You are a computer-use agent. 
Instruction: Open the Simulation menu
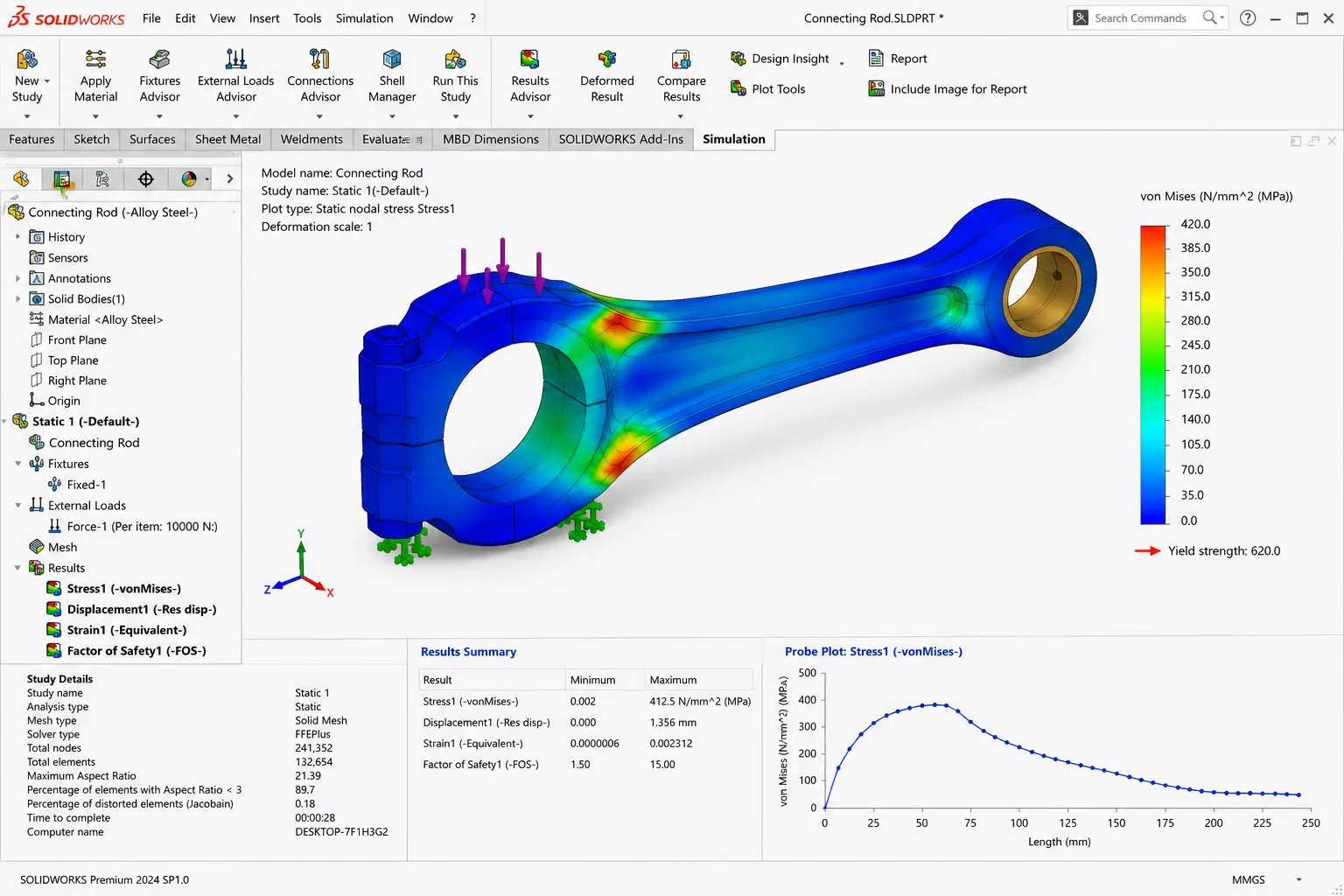pos(365,17)
